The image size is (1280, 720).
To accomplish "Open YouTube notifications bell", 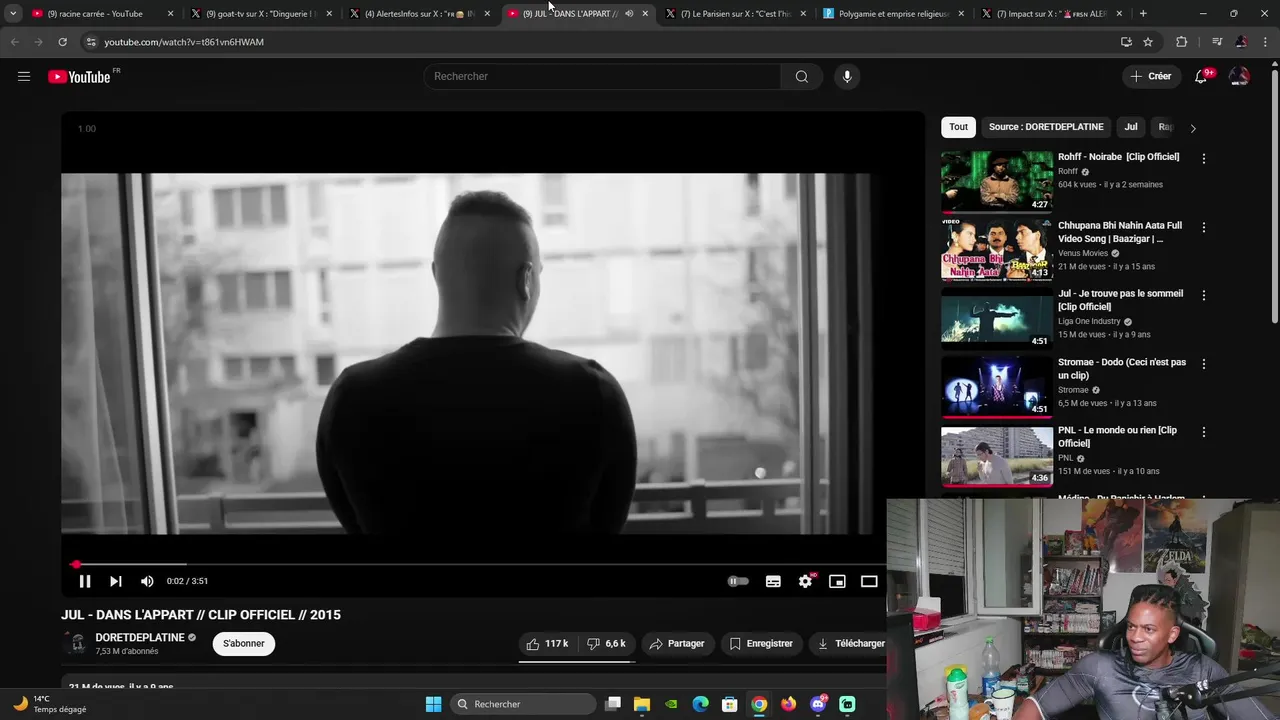I will pos(1201,76).
